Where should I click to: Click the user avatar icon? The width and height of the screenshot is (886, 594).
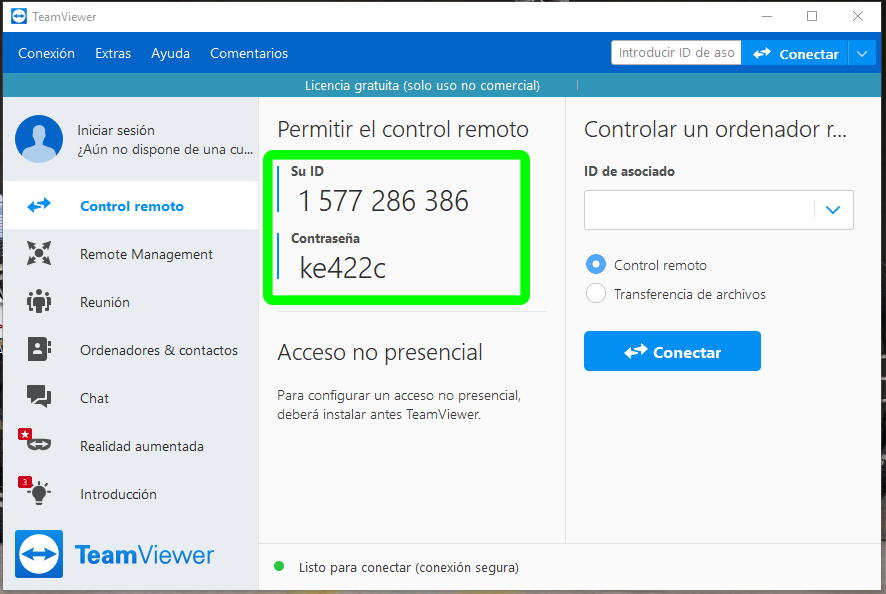(x=39, y=139)
